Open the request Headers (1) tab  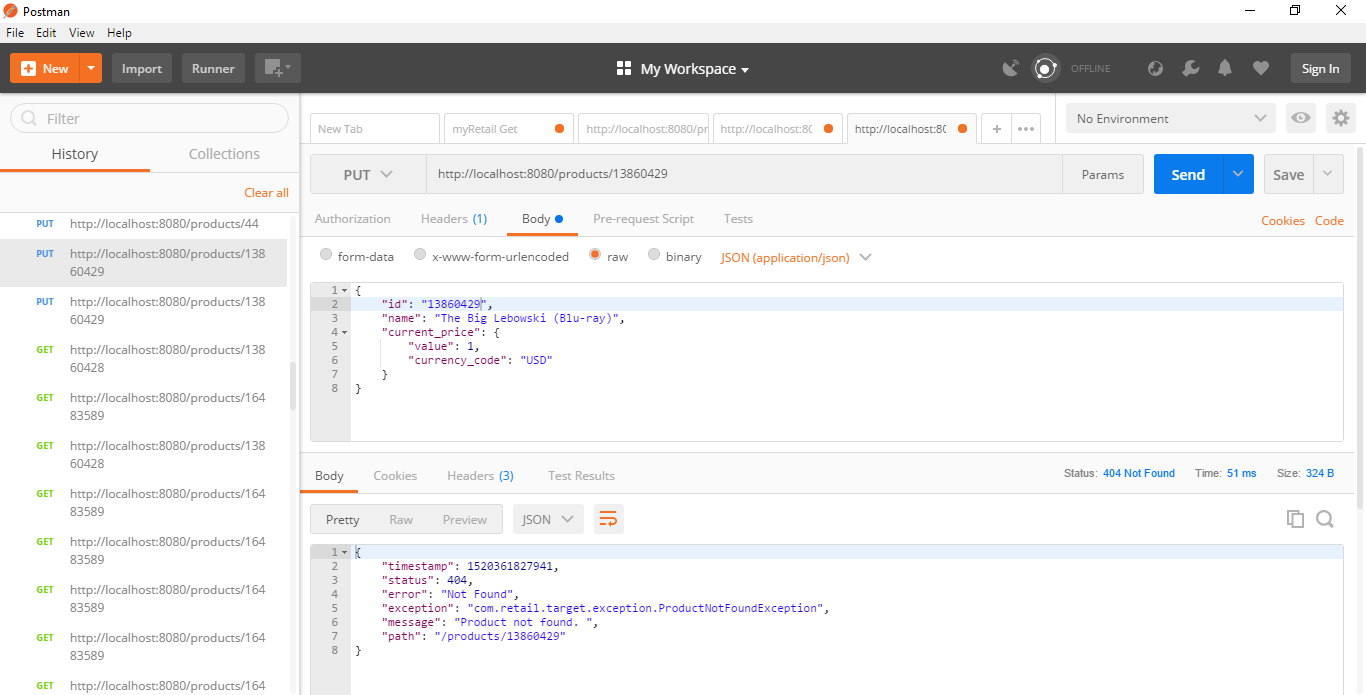click(x=454, y=219)
